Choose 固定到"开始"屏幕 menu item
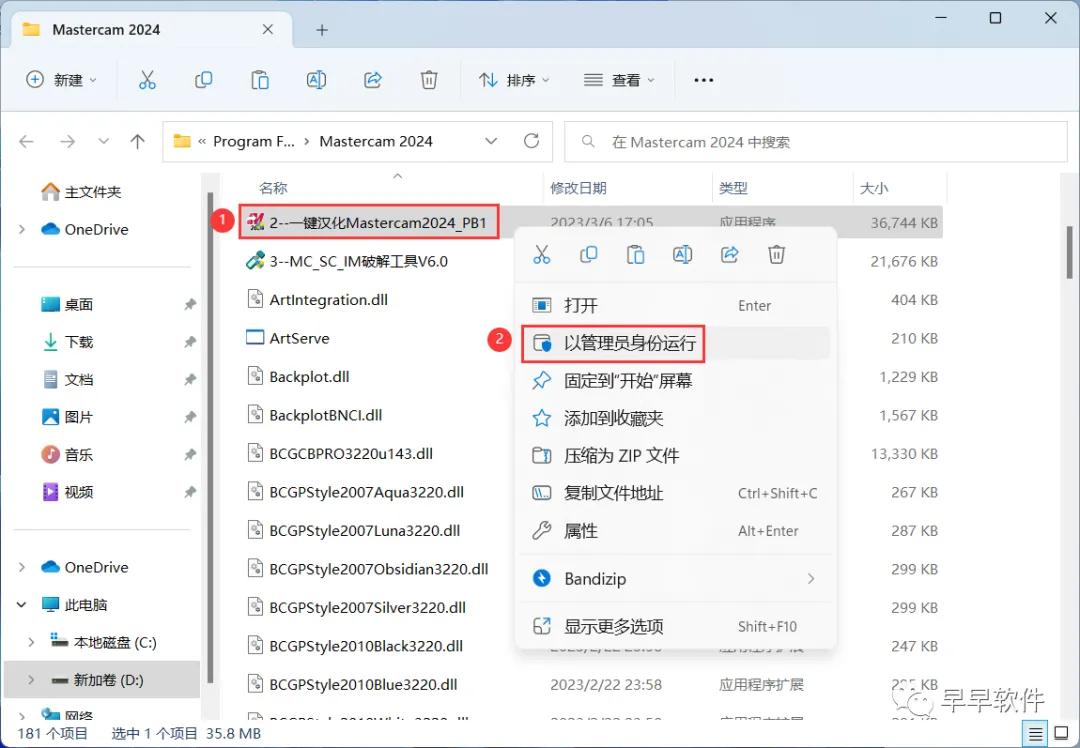 click(676, 380)
